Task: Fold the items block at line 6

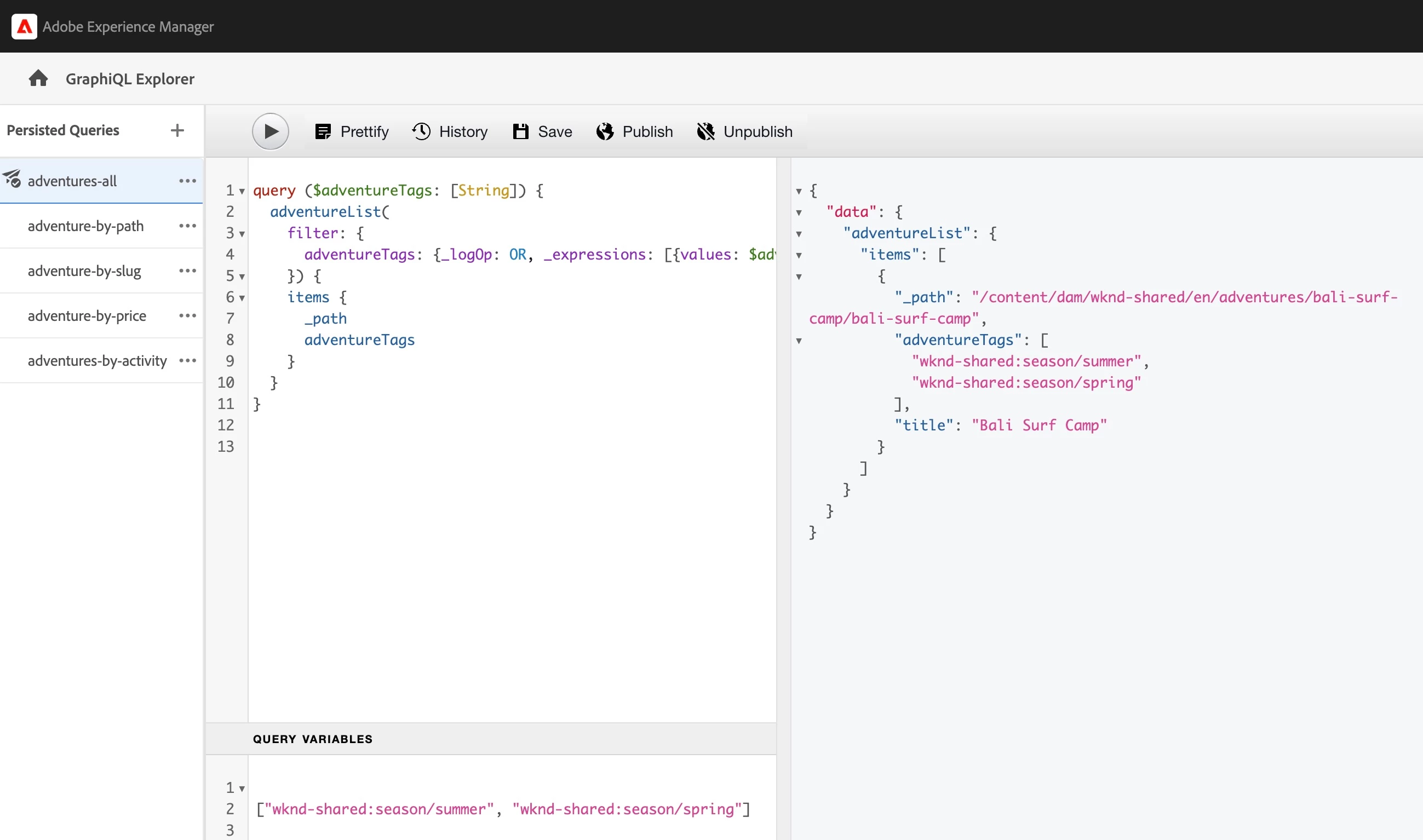Action: 242,298
